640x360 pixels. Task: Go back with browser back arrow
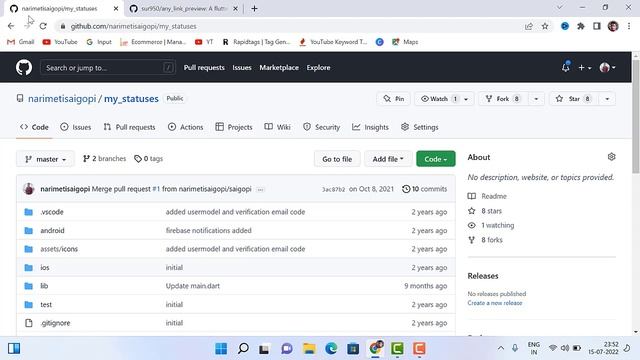(x=11, y=26)
